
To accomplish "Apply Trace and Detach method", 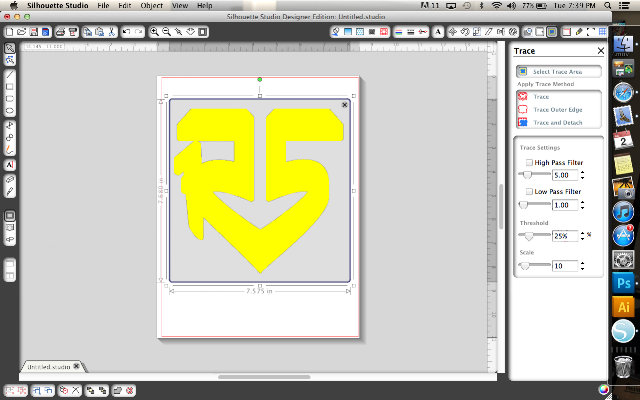I will [558, 122].
